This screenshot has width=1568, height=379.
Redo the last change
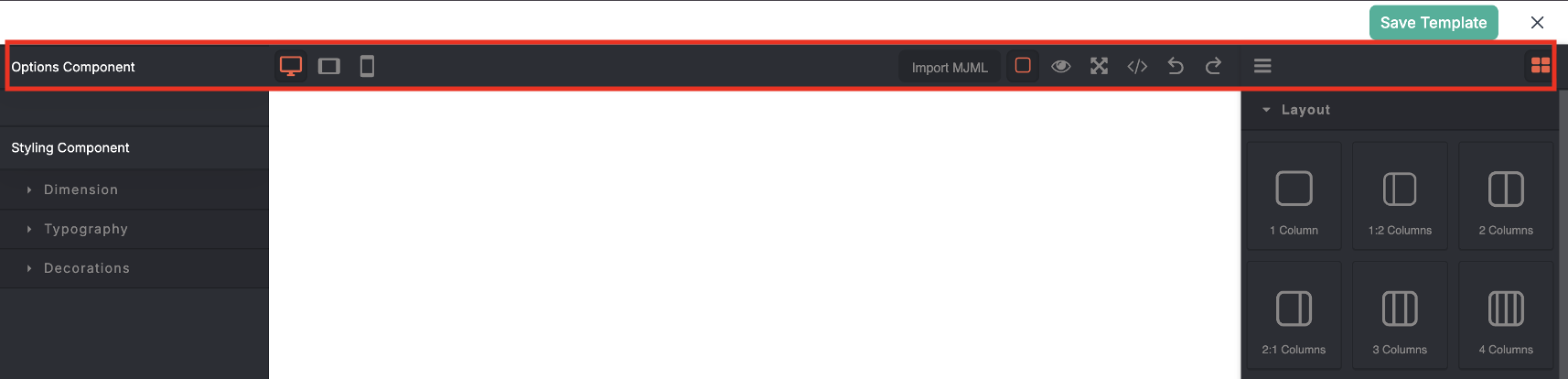(x=1213, y=66)
